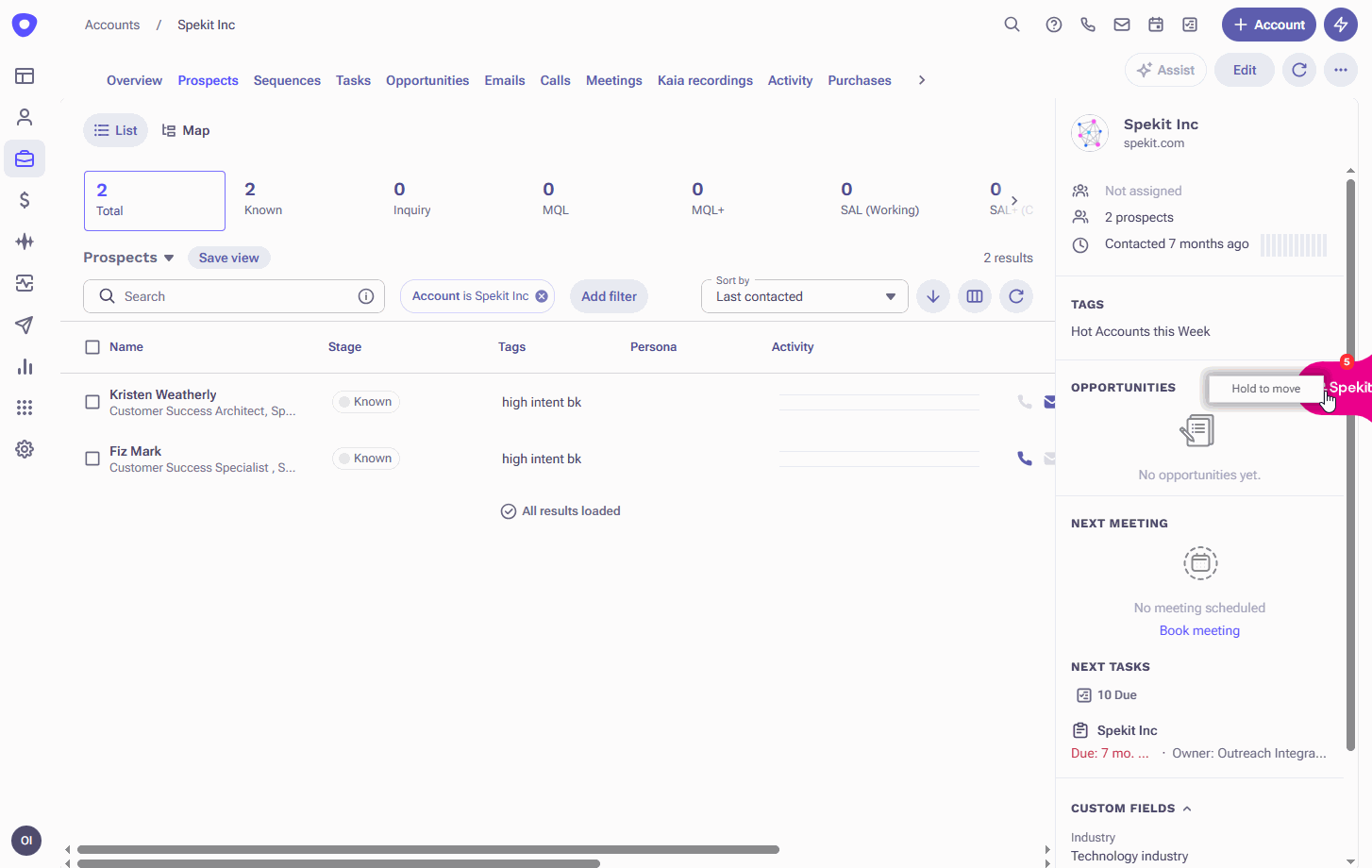
Task: Reload the prospects list results
Action: [1016, 296]
